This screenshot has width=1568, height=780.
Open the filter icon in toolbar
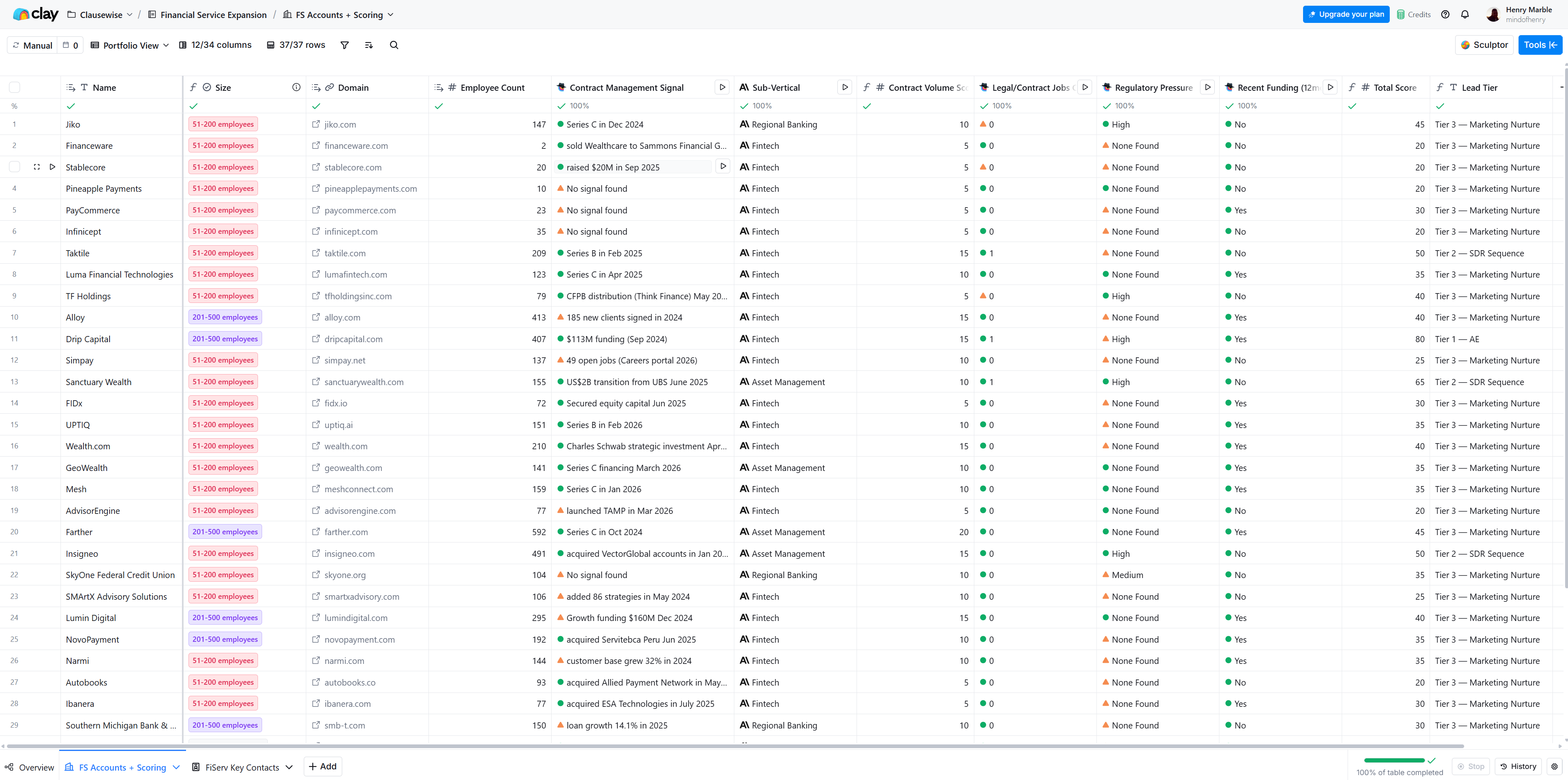point(345,45)
